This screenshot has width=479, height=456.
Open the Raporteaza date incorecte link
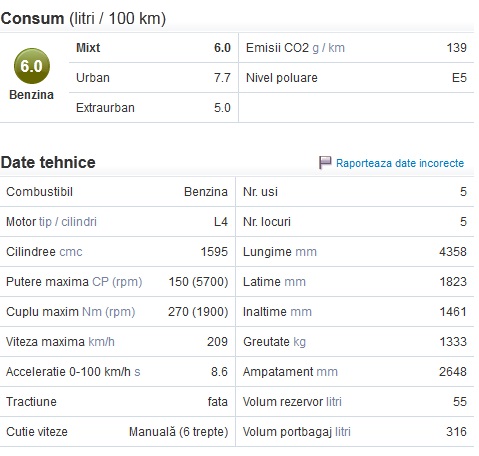coord(400,163)
